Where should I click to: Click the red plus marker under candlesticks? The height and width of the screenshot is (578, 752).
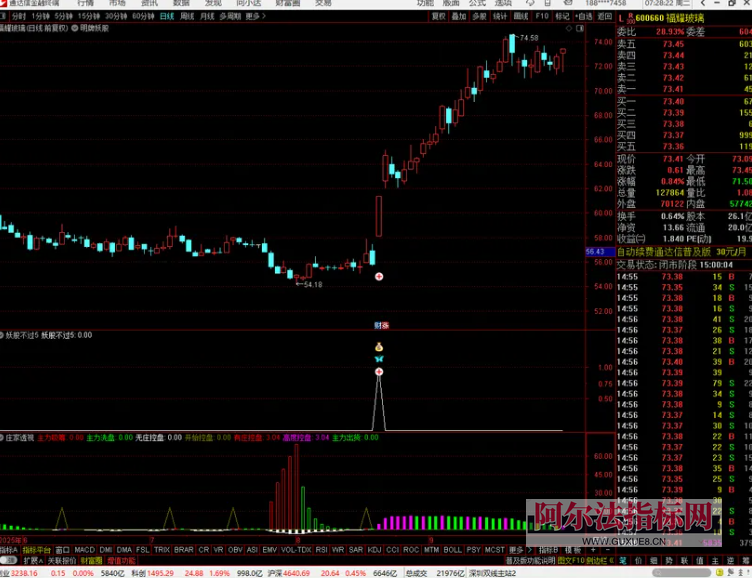(x=378, y=276)
